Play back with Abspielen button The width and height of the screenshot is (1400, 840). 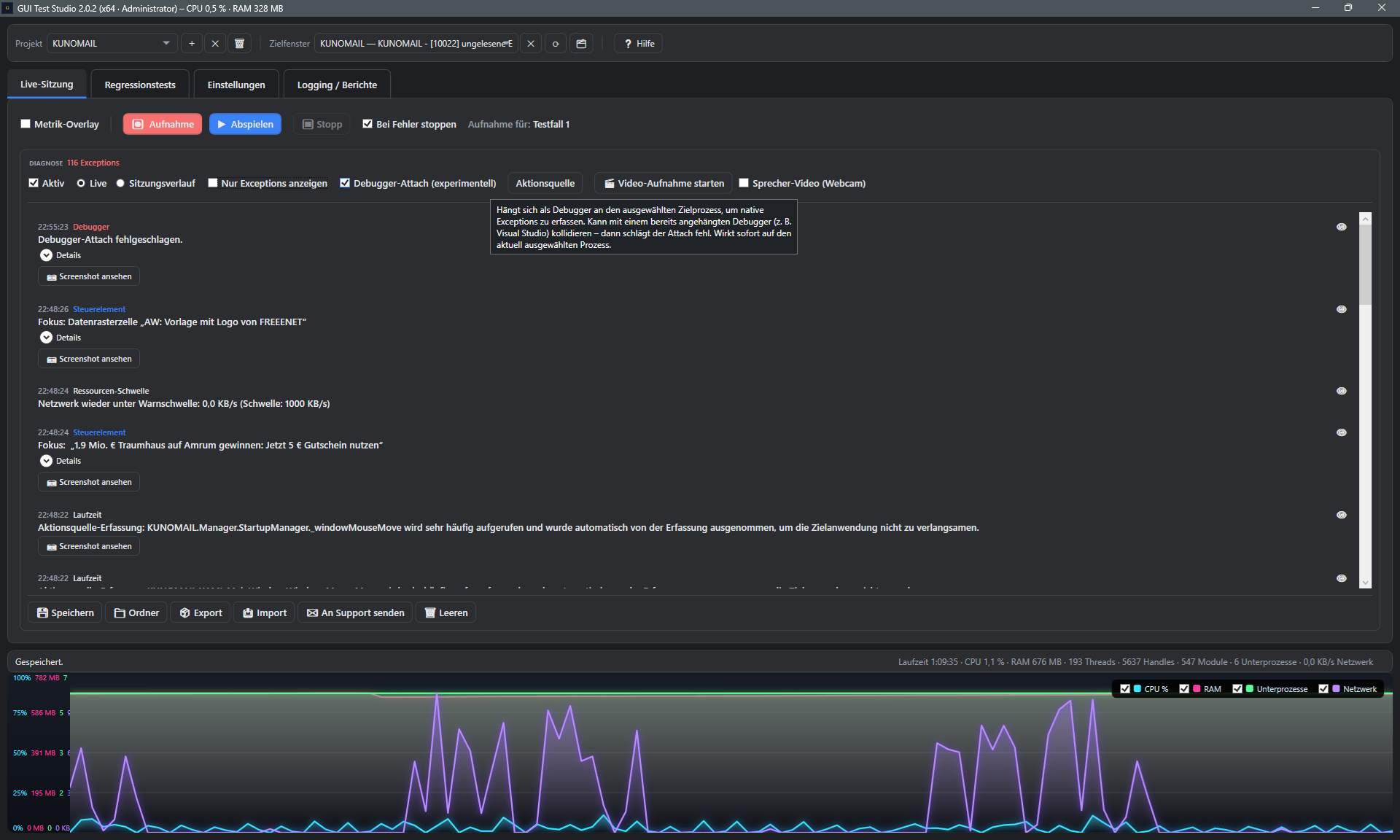pyautogui.click(x=246, y=124)
